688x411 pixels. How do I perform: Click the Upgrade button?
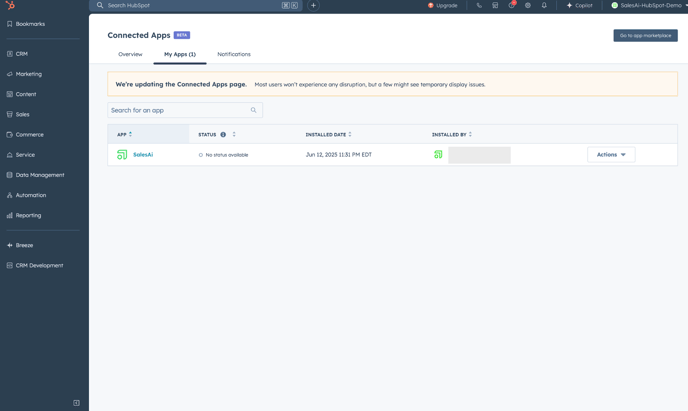442,5
